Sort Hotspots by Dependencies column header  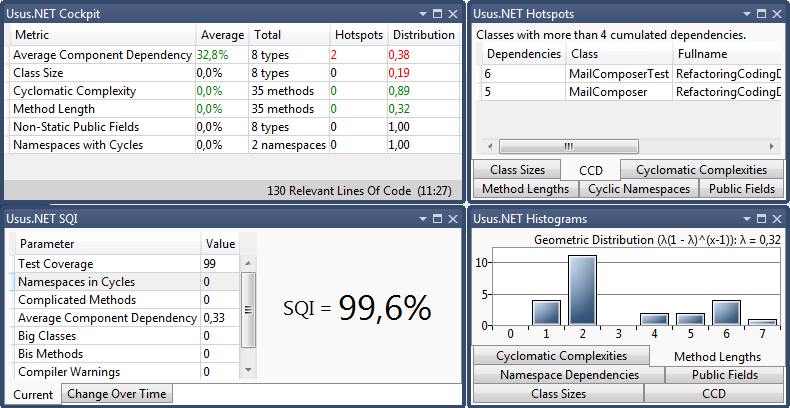[x=523, y=54]
